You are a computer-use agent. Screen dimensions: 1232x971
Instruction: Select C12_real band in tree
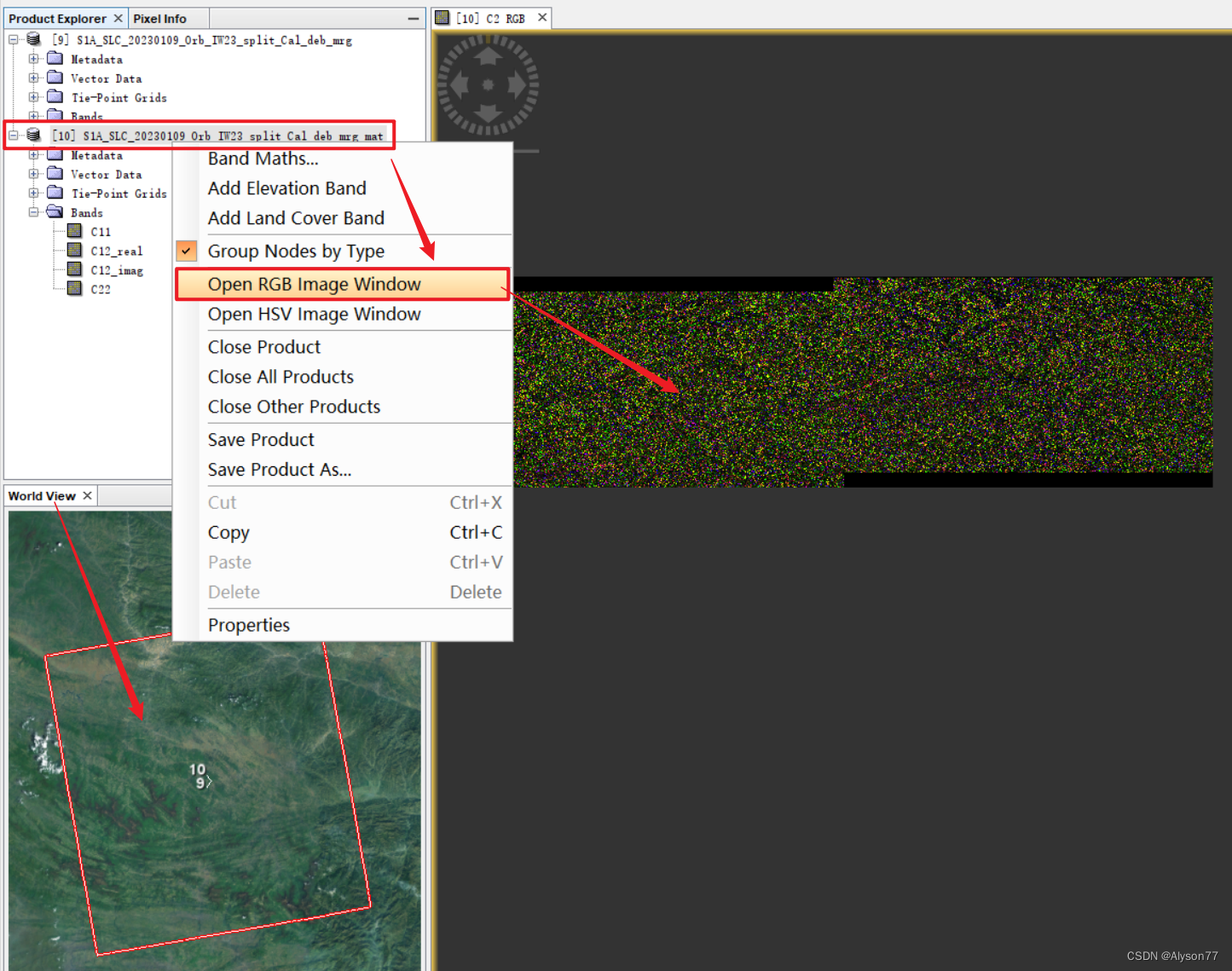tap(117, 251)
